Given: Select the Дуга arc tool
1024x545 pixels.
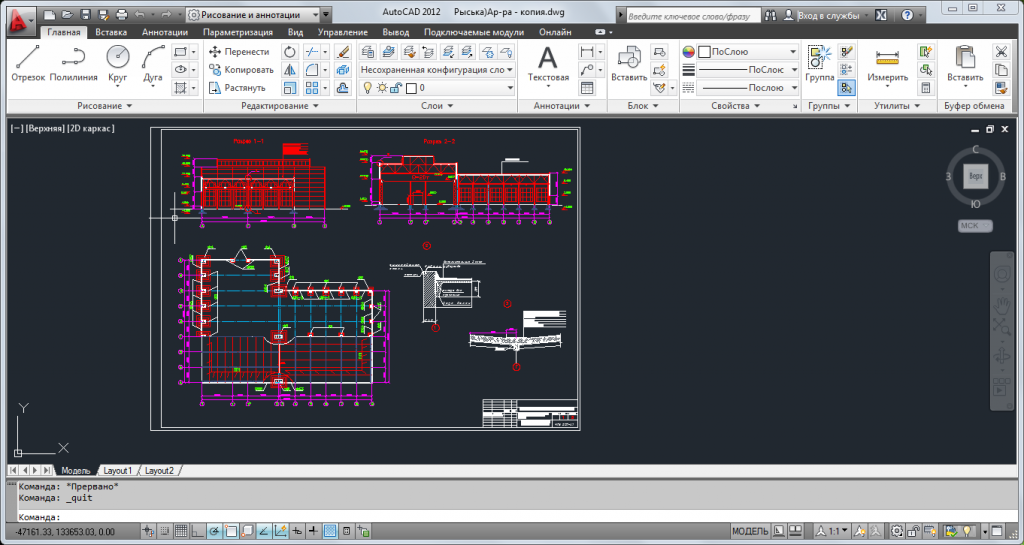Looking at the screenshot, I should (153, 64).
